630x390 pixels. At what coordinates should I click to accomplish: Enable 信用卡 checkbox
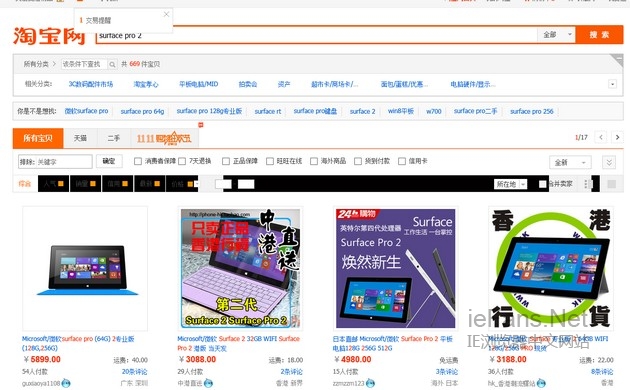(x=402, y=161)
